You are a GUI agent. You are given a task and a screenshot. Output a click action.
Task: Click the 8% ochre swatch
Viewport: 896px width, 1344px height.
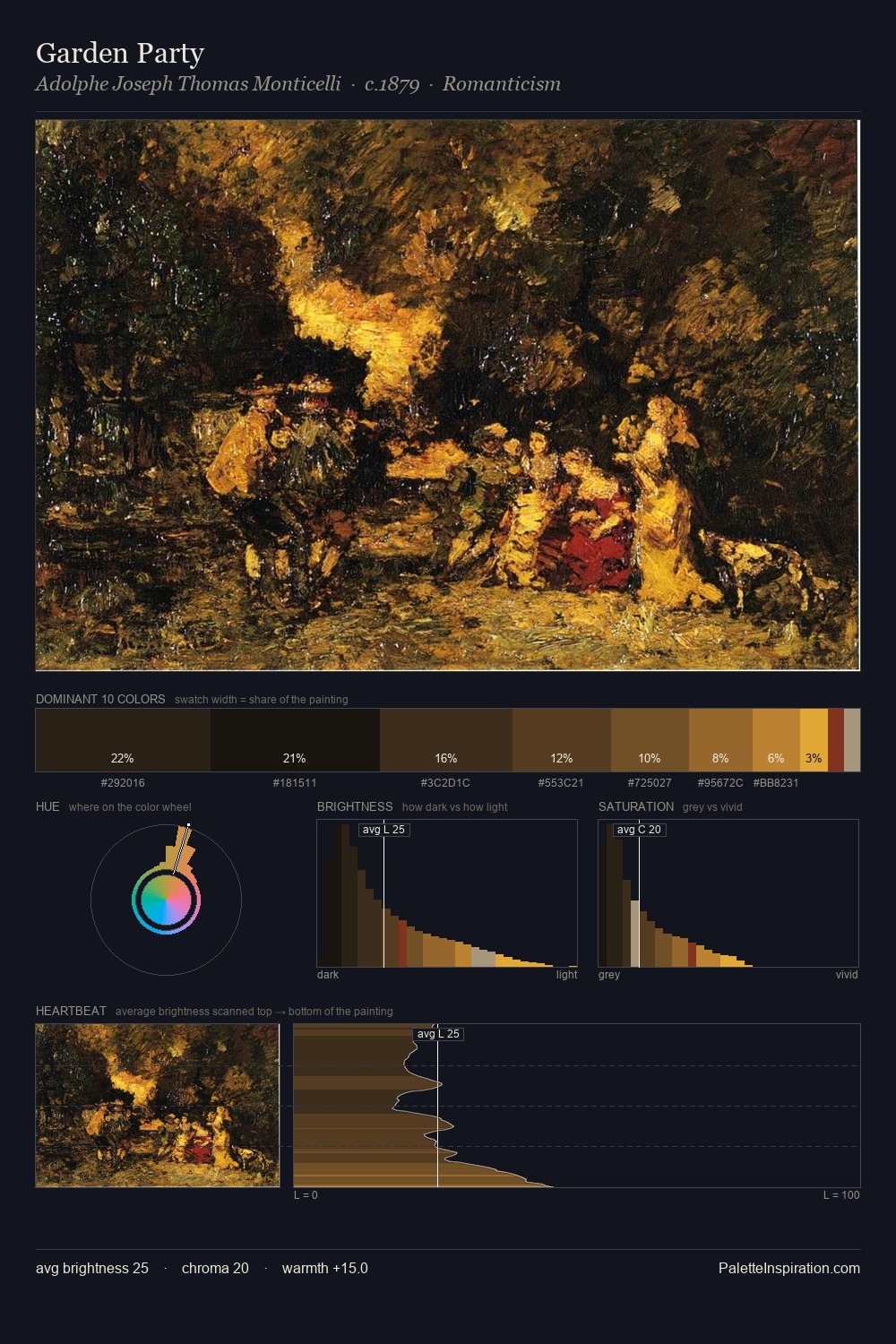720,740
